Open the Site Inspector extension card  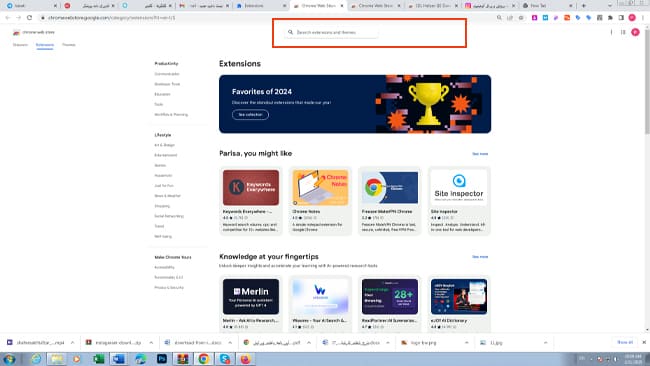click(x=459, y=201)
